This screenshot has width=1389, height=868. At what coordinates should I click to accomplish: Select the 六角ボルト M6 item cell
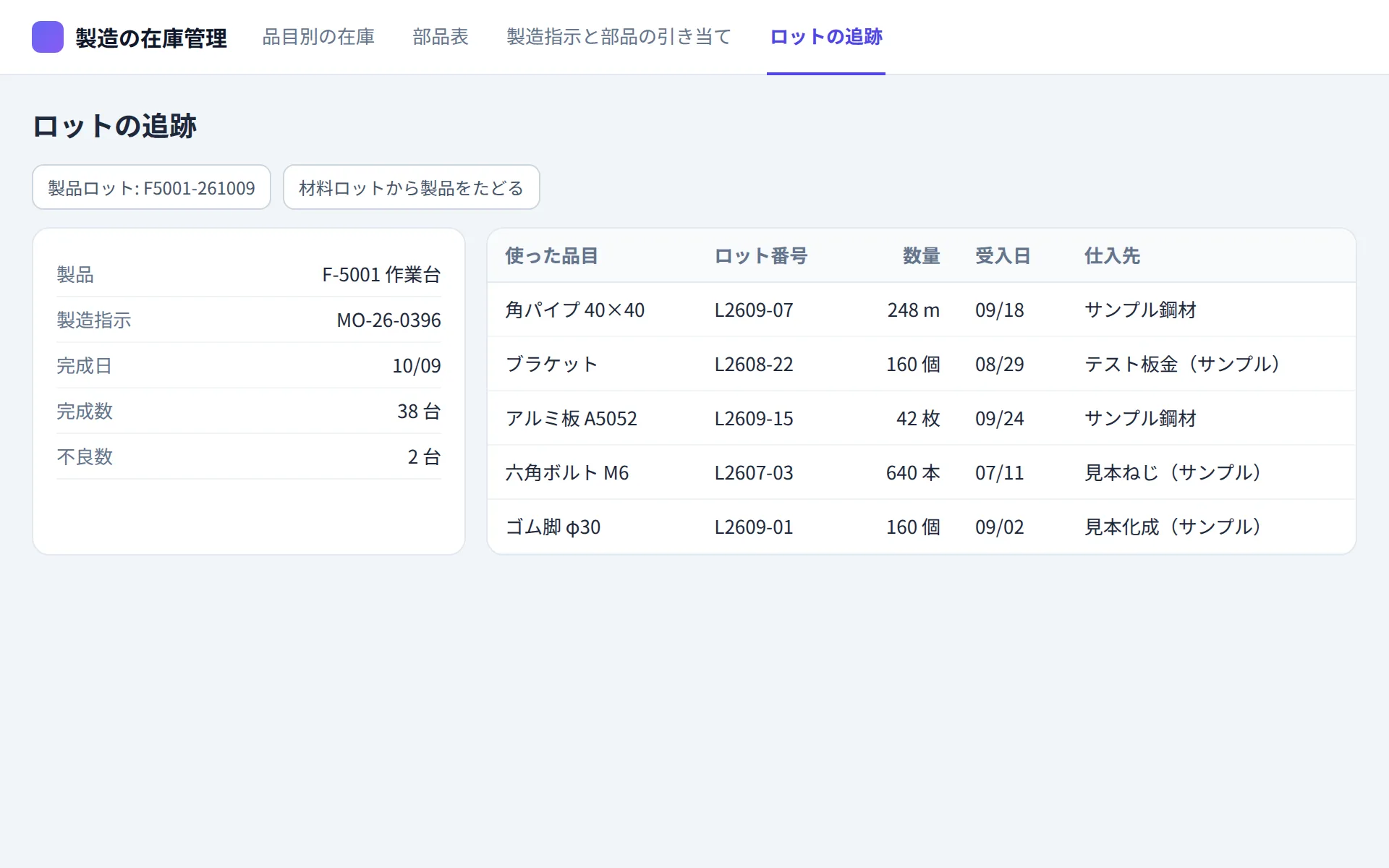[567, 472]
